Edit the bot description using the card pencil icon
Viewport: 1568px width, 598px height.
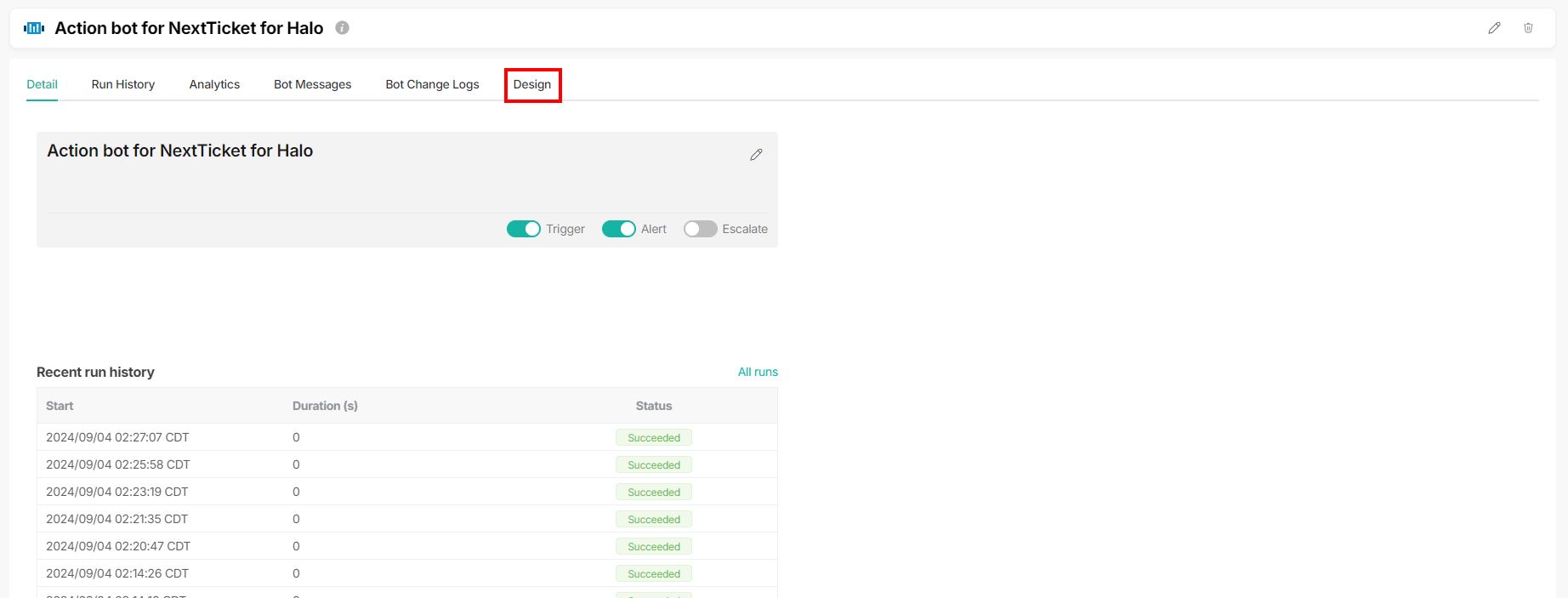tap(756, 155)
